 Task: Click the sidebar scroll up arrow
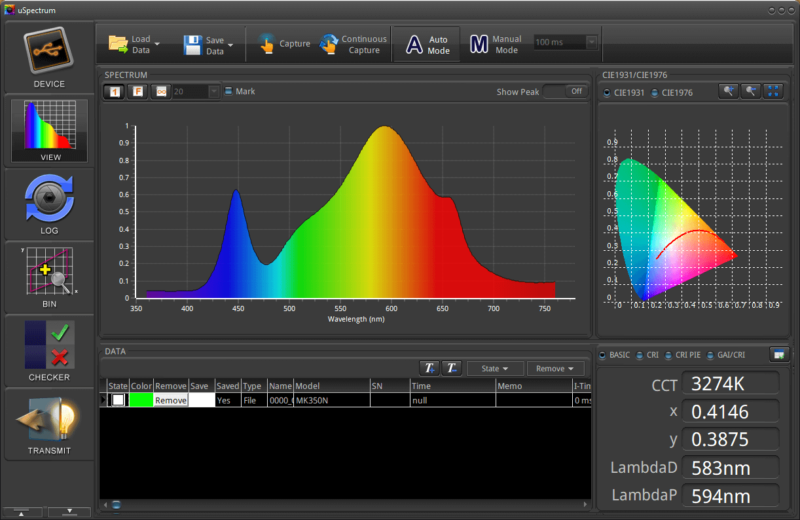pyautogui.click(x=21, y=513)
